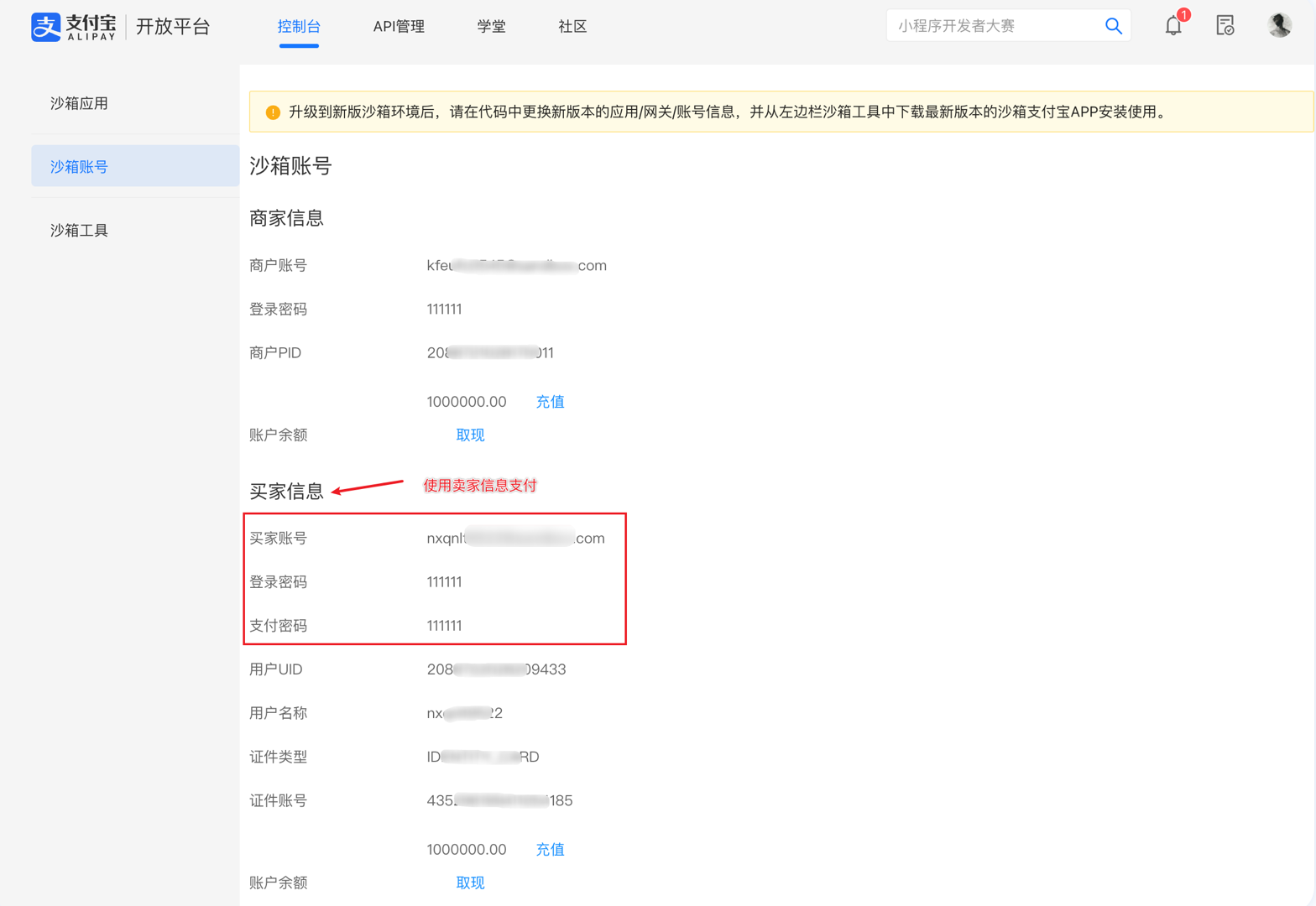Click 充值 link under 商家信息
Screen dimensions: 1316x906
(550, 401)
